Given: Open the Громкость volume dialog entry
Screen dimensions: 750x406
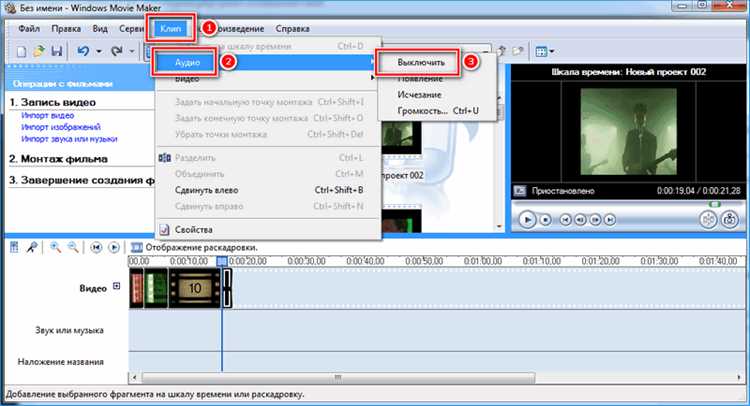Looking at the screenshot, I should [x=437, y=110].
